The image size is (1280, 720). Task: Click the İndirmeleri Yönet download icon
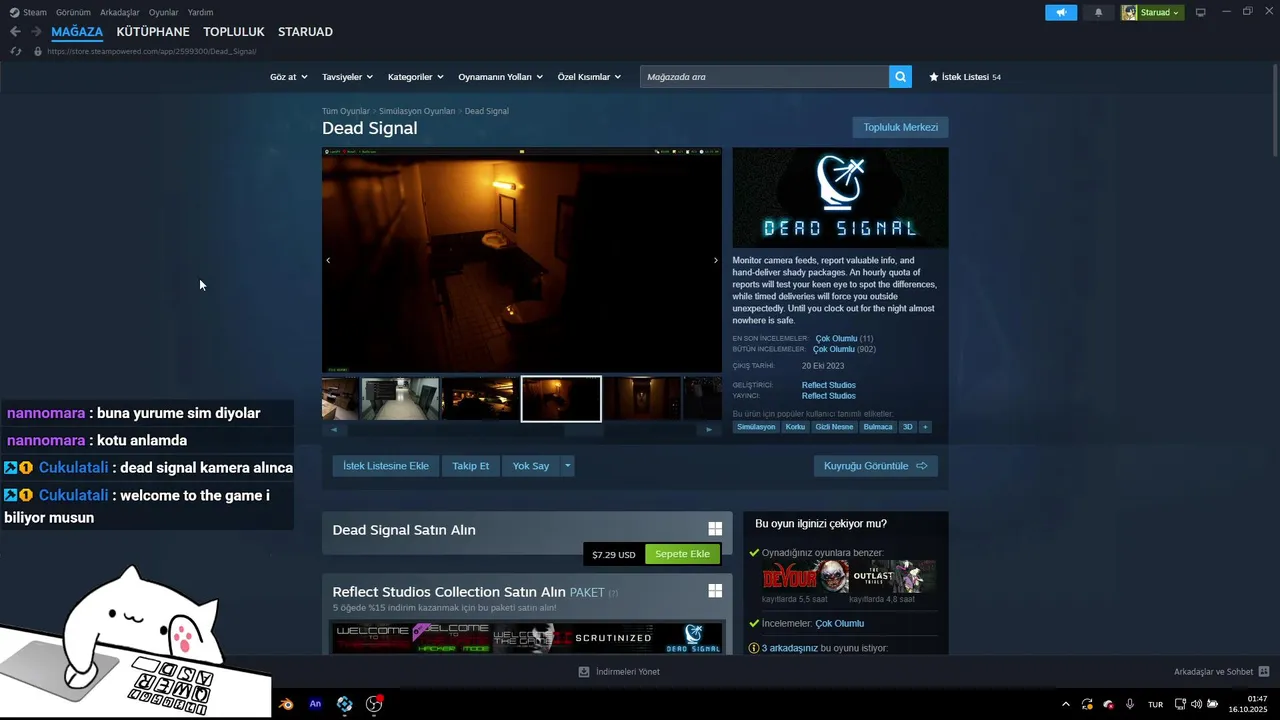(x=584, y=672)
